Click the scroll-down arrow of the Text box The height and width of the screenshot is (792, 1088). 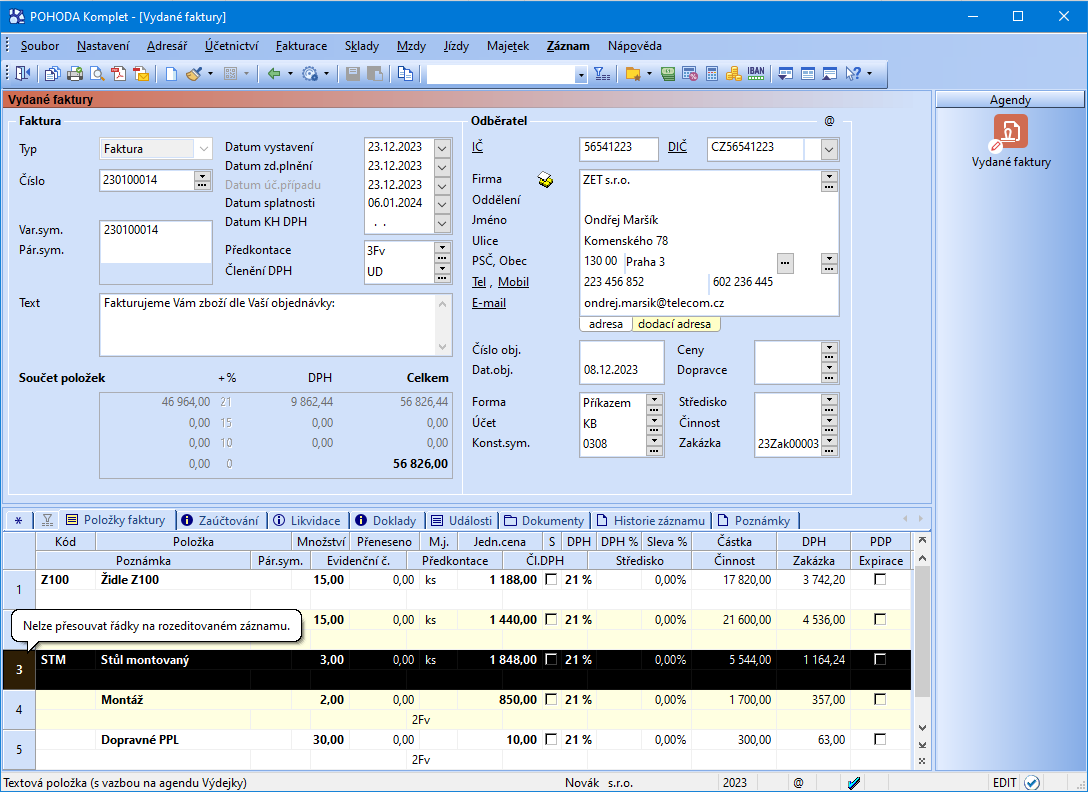tap(443, 347)
